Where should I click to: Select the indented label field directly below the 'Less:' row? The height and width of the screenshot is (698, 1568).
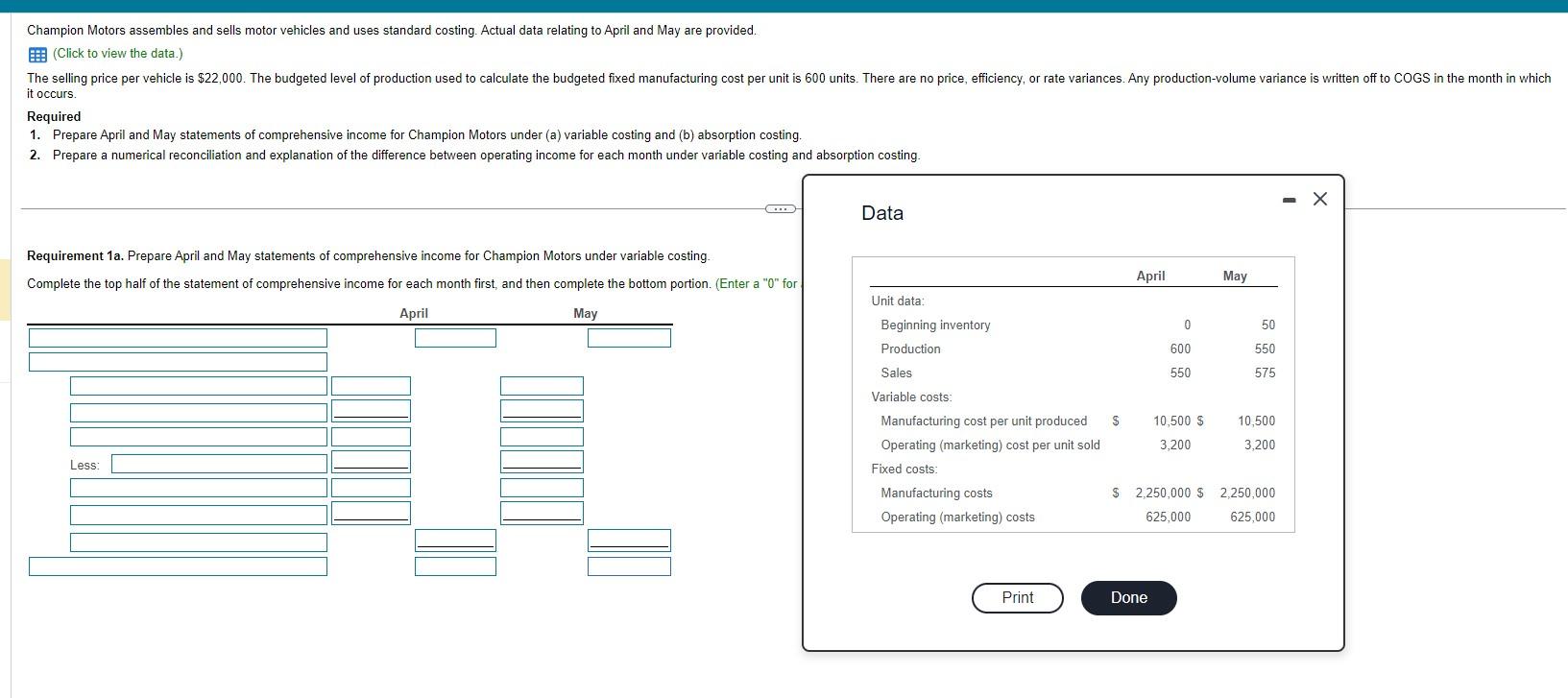tap(199, 488)
